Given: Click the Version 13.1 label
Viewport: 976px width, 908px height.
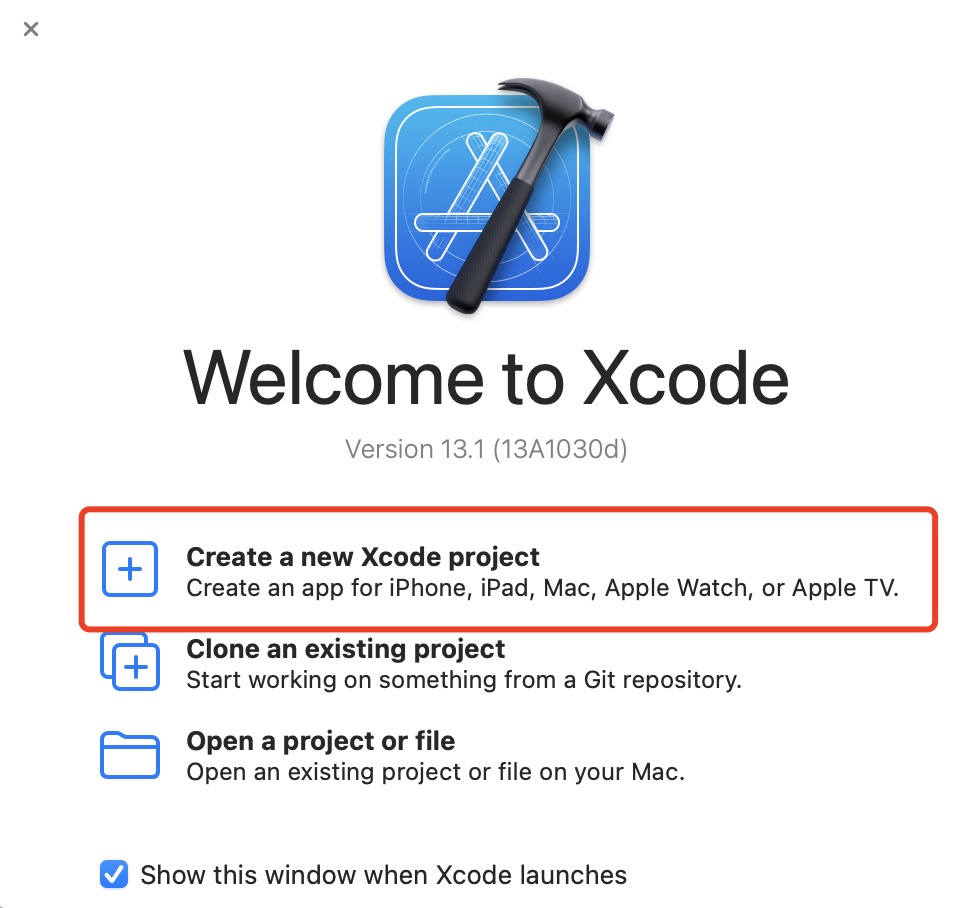Looking at the screenshot, I should click(x=415, y=449).
